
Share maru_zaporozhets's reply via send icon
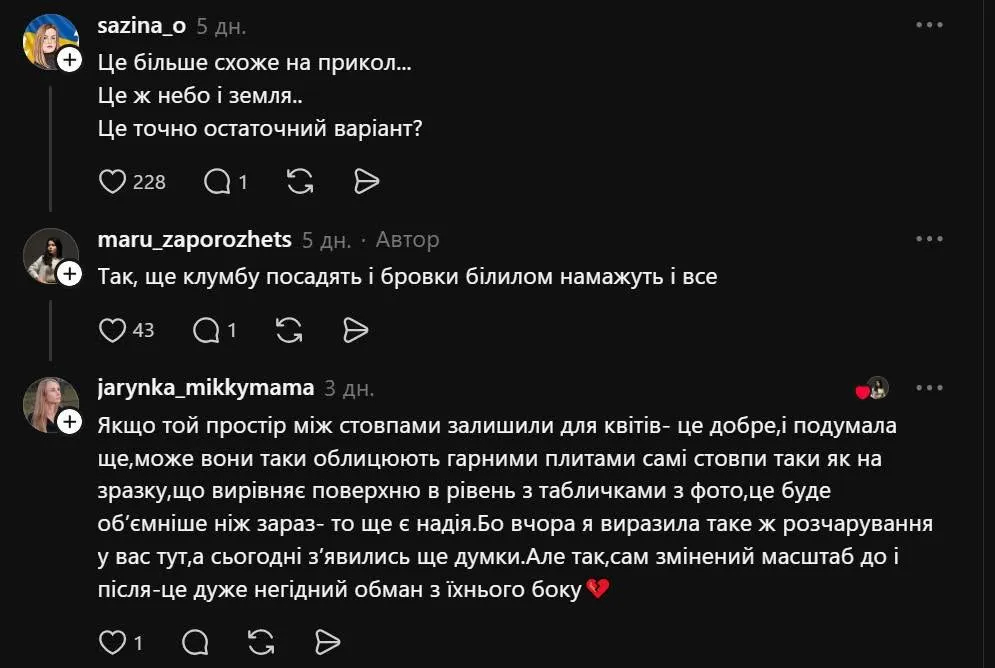coord(355,330)
